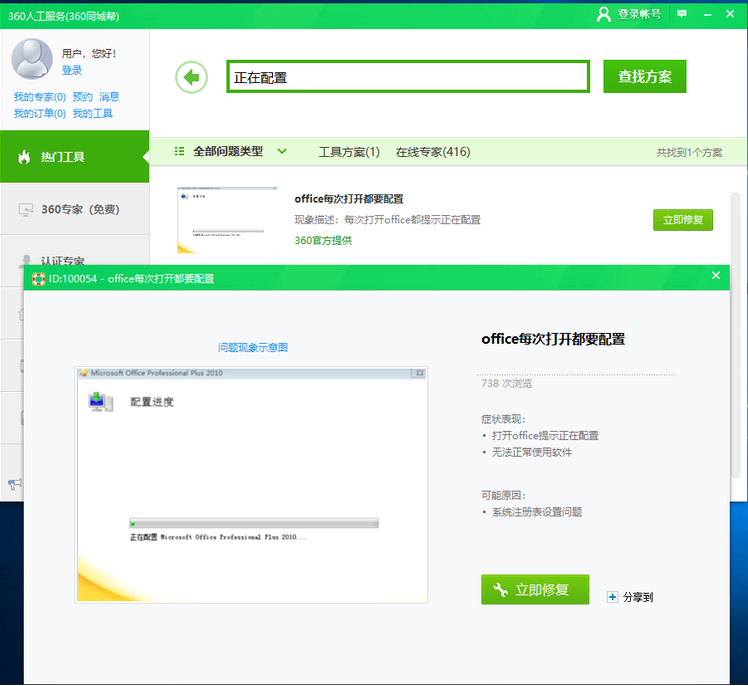Click the 问题现象示意图 link
Screen dimensions: 748x686
[x=253, y=347]
